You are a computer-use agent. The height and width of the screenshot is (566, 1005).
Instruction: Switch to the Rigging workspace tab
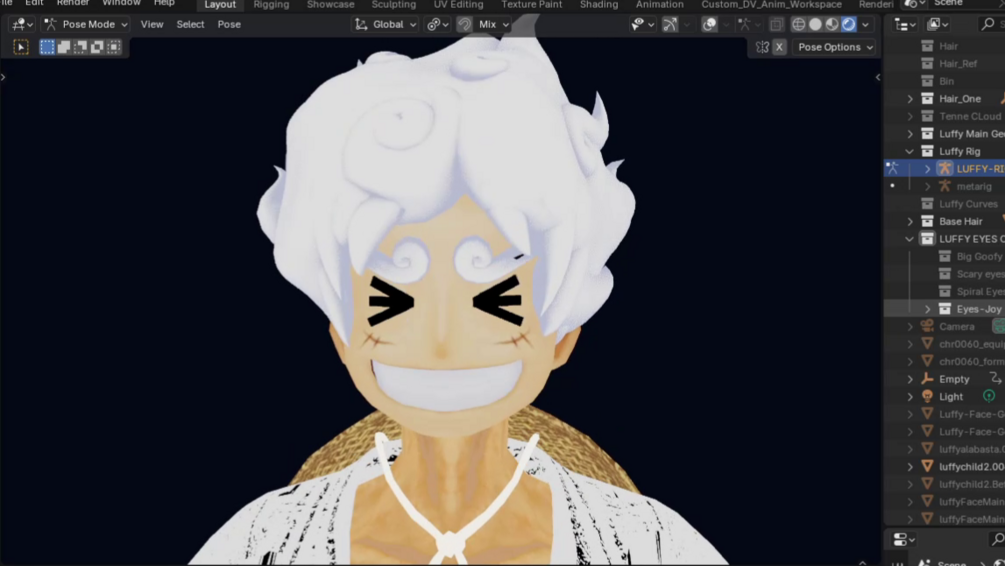tap(271, 4)
